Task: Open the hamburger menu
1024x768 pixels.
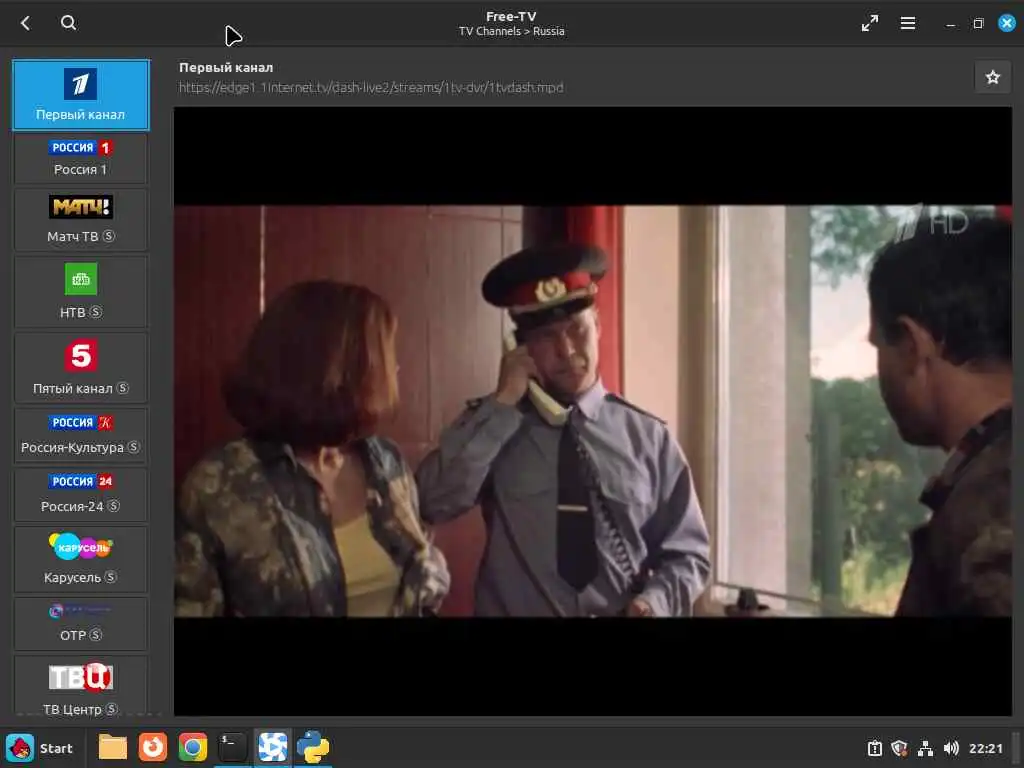Action: pos(907,24)
